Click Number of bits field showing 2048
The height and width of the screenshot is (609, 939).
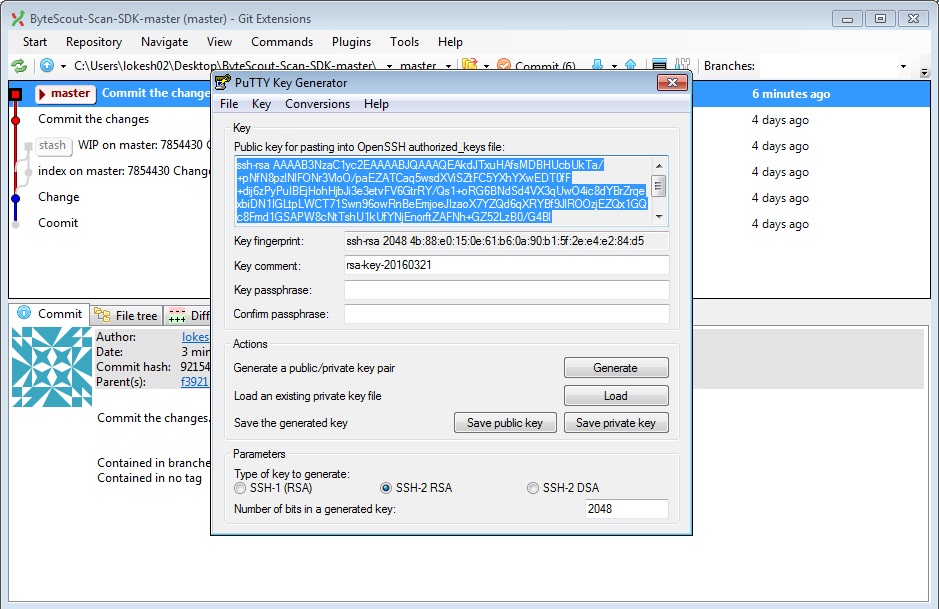(626, 509)
